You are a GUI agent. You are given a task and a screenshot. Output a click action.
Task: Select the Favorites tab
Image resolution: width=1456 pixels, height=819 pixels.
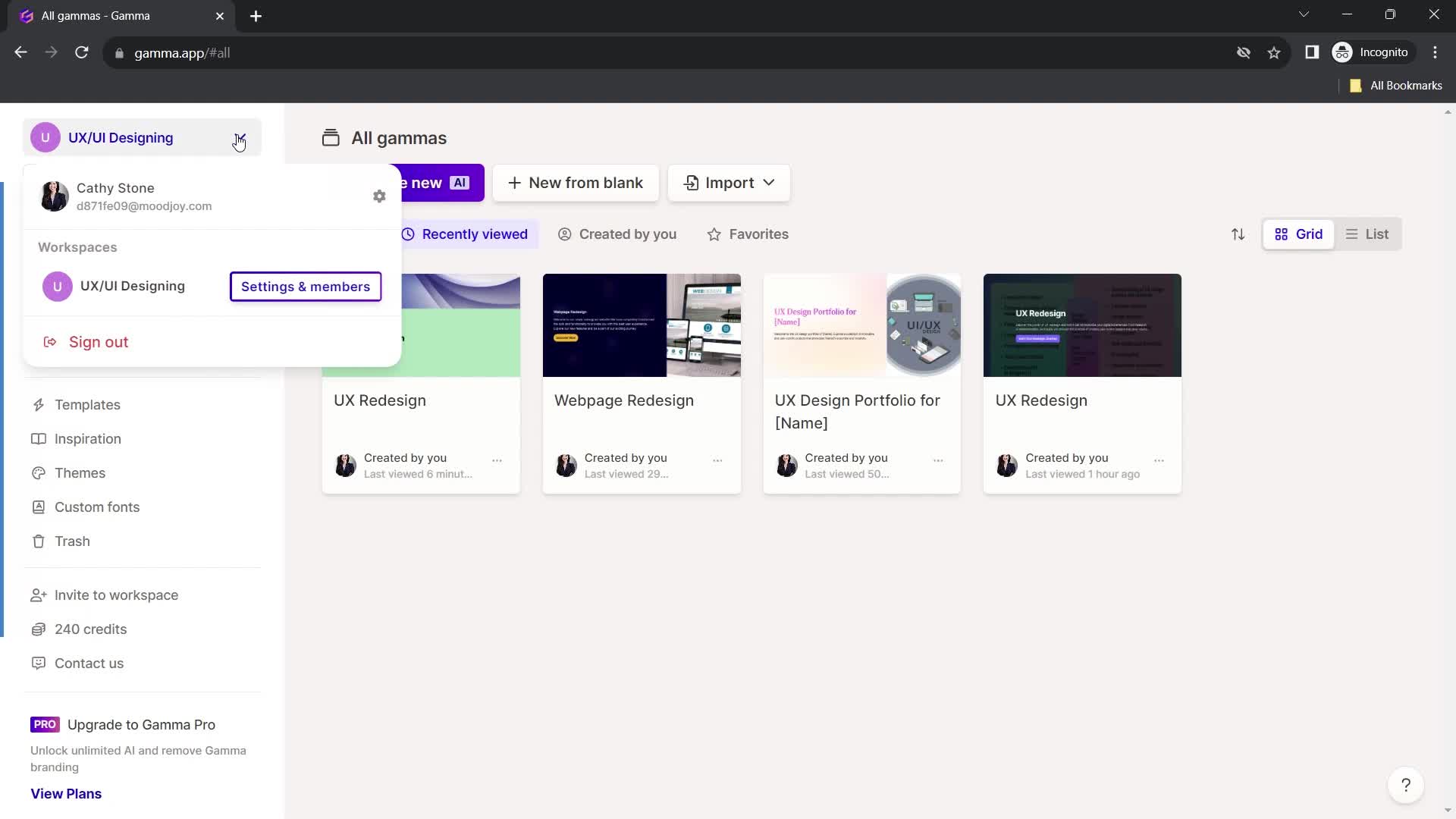749,234
